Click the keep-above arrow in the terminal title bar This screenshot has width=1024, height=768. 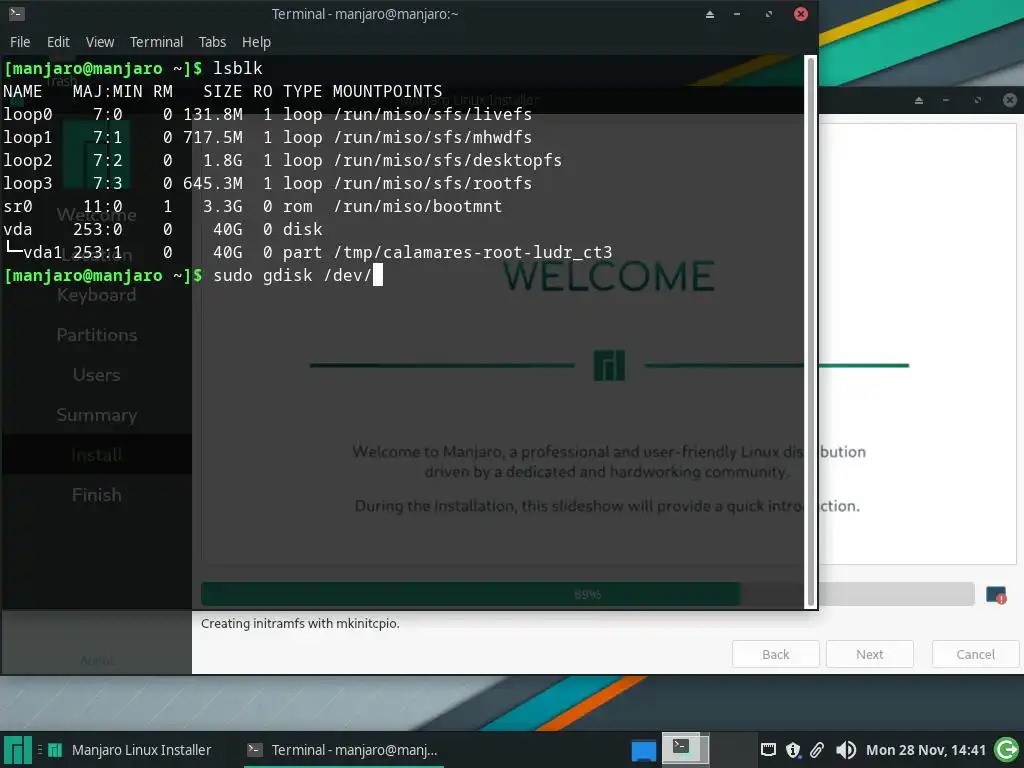(710, 14)
